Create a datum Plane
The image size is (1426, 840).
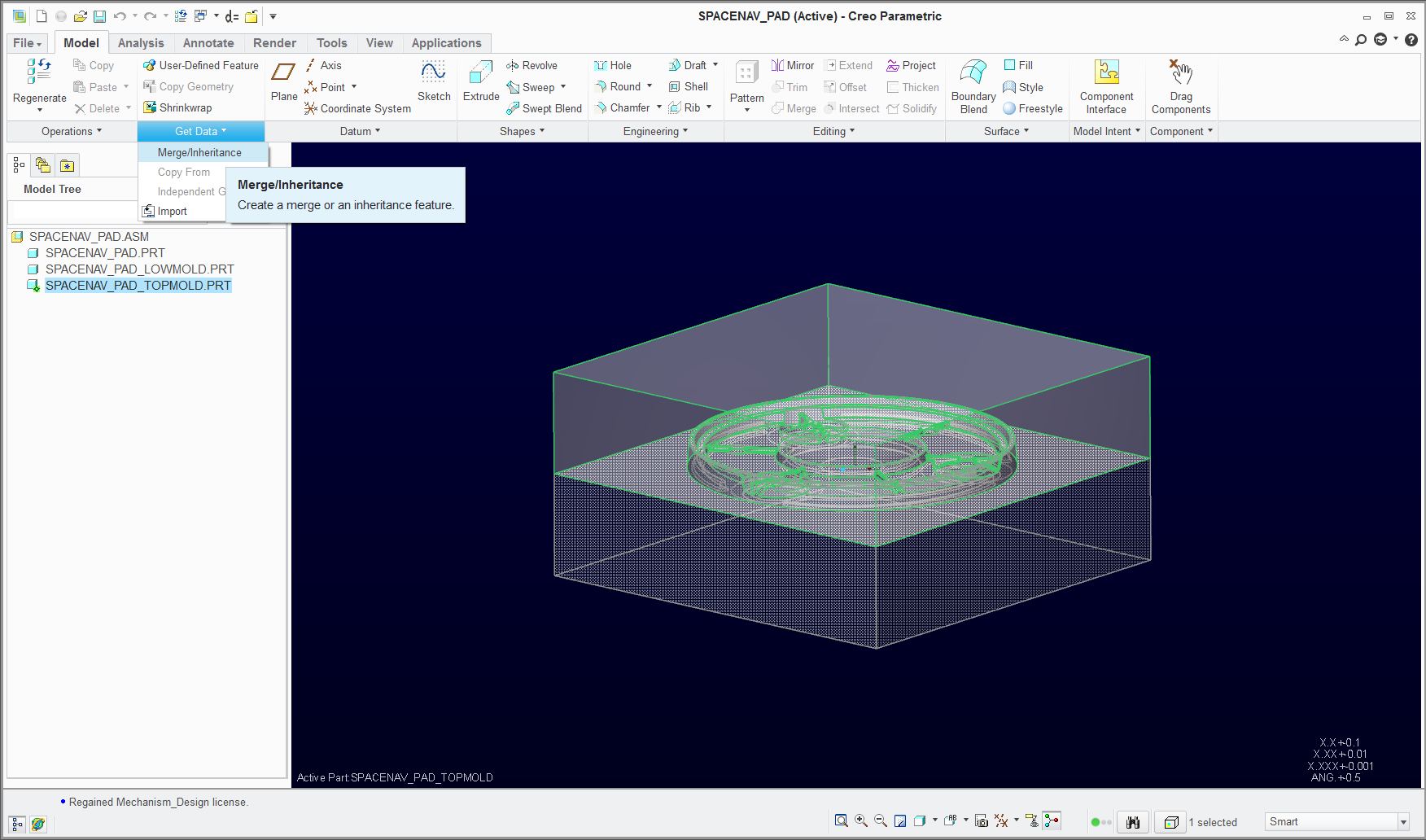click(284, 81)
